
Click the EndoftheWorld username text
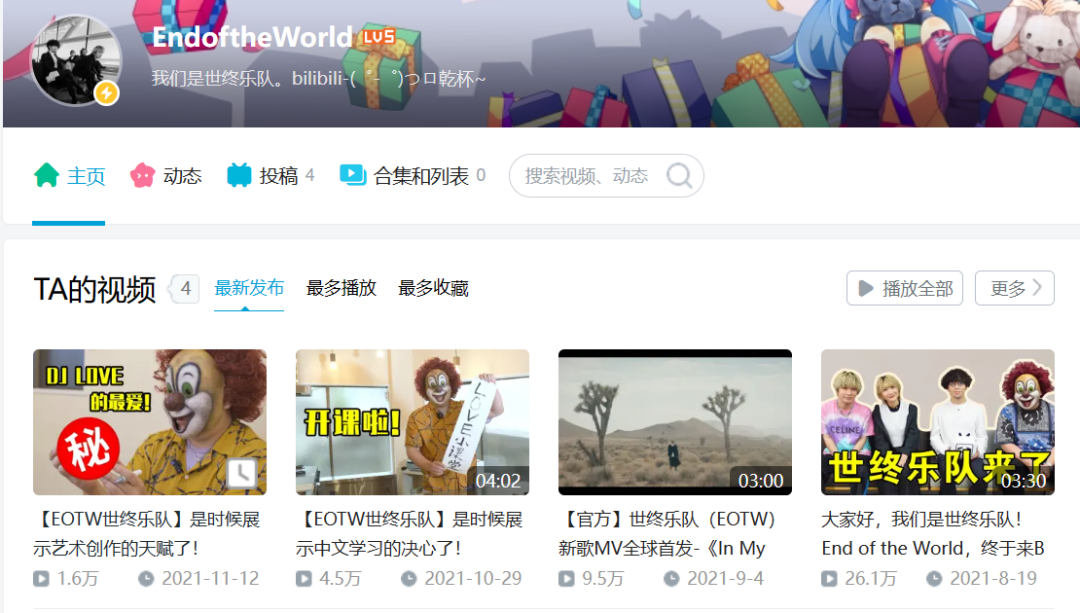252,37
